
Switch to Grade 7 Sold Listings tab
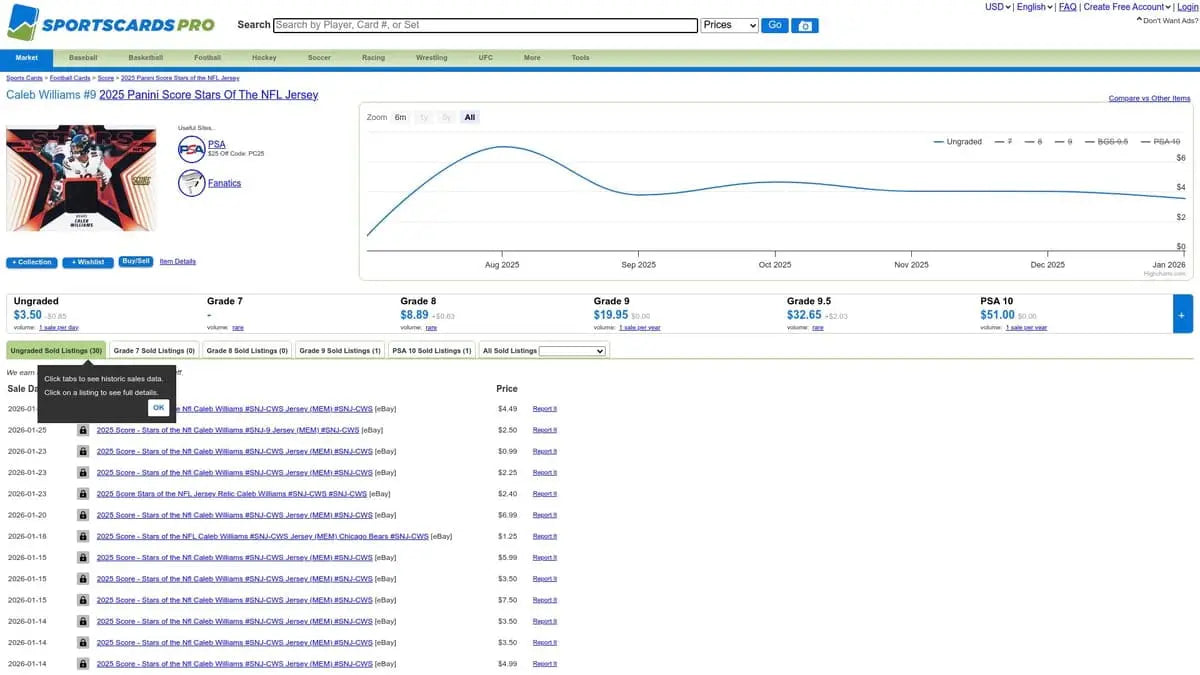click(154, 351)
